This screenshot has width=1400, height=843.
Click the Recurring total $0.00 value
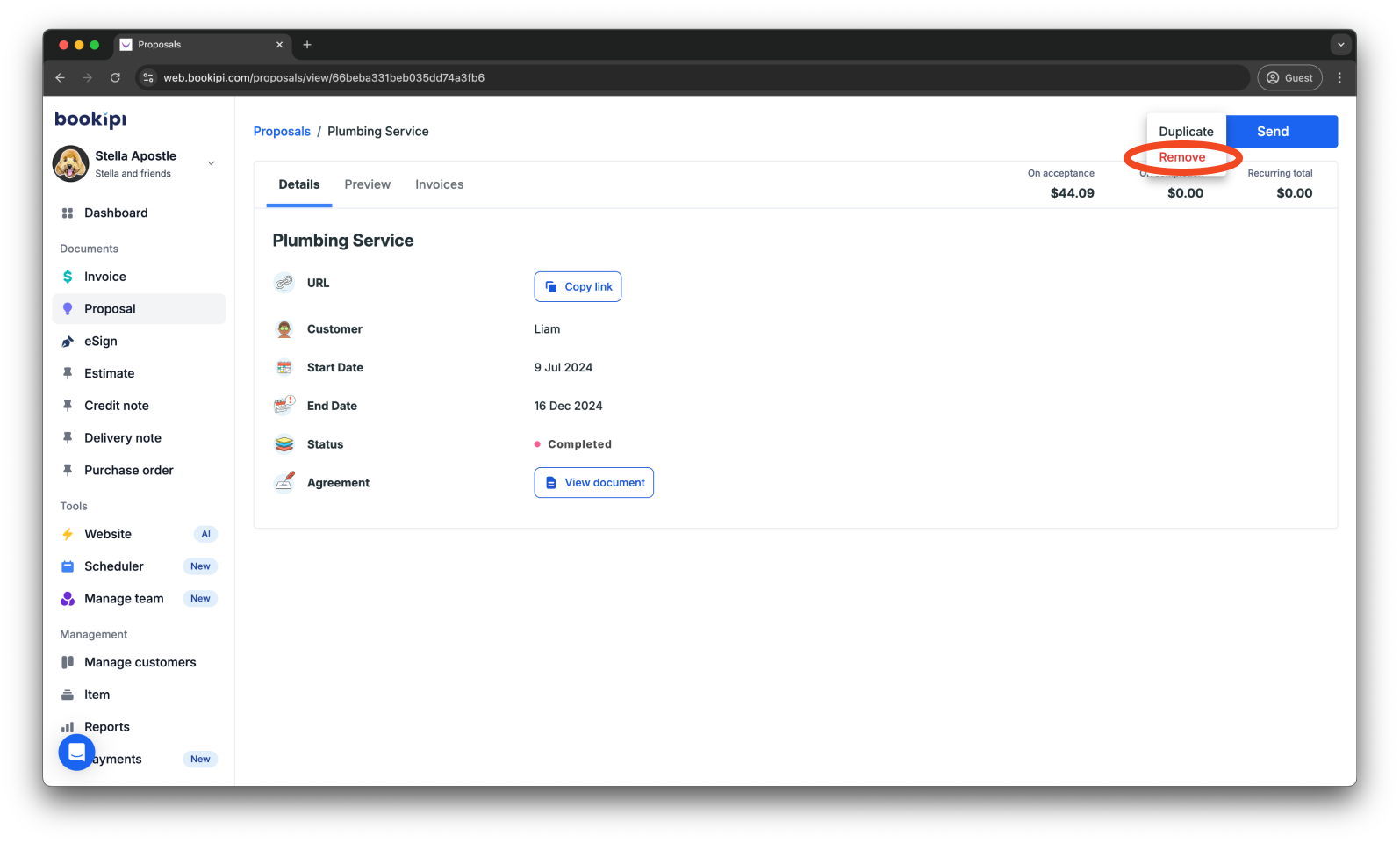(1294, 193)
